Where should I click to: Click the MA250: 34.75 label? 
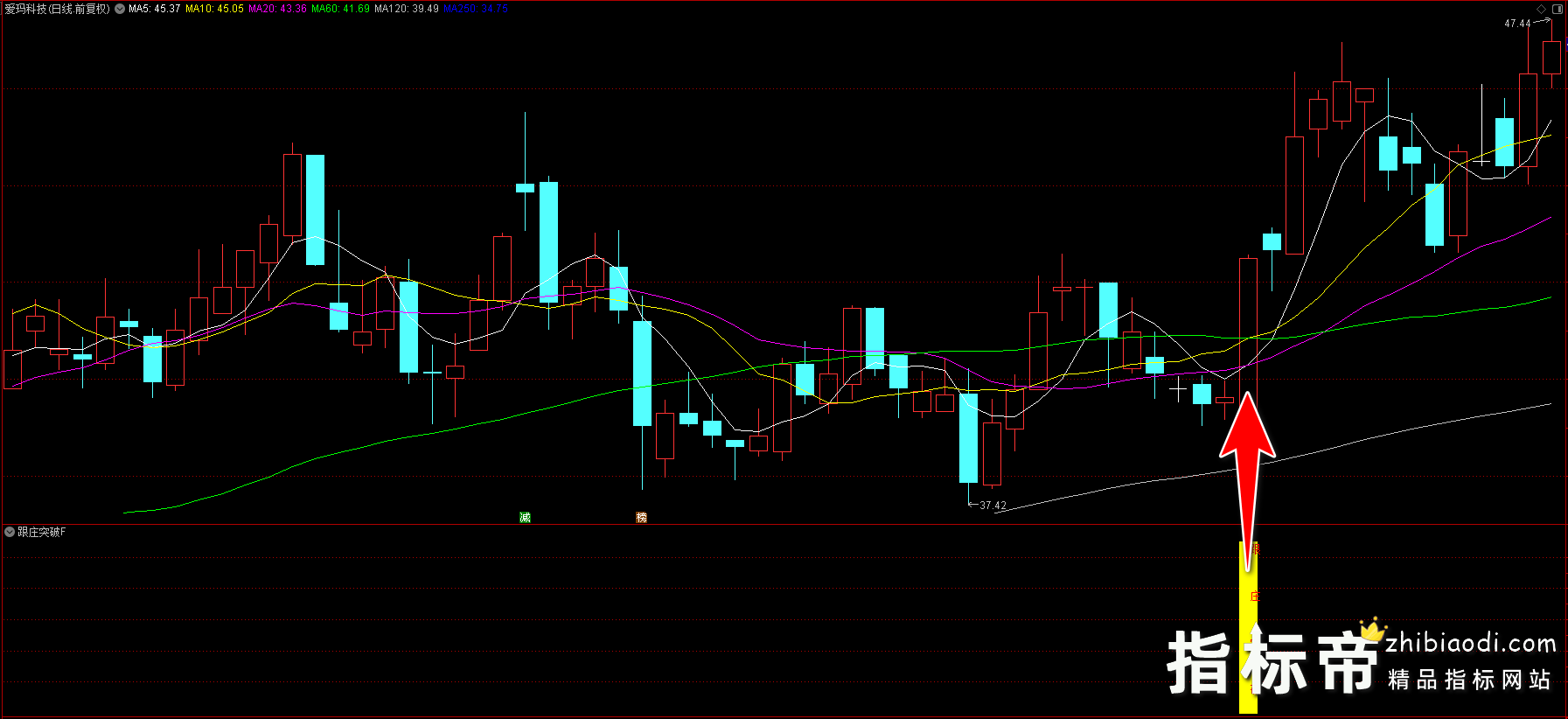coord(475,9)
